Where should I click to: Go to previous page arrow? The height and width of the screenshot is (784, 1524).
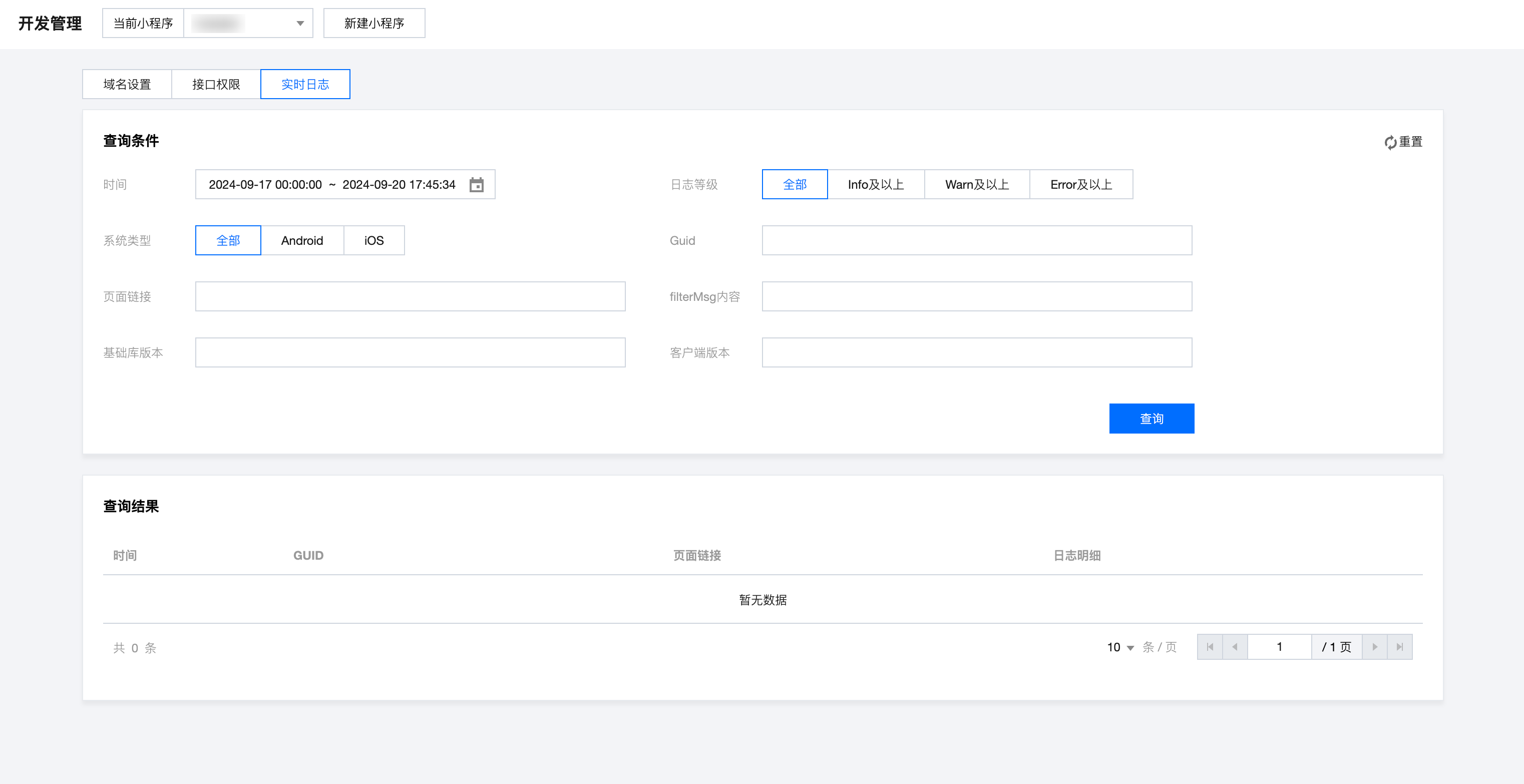click(1235, 647)
